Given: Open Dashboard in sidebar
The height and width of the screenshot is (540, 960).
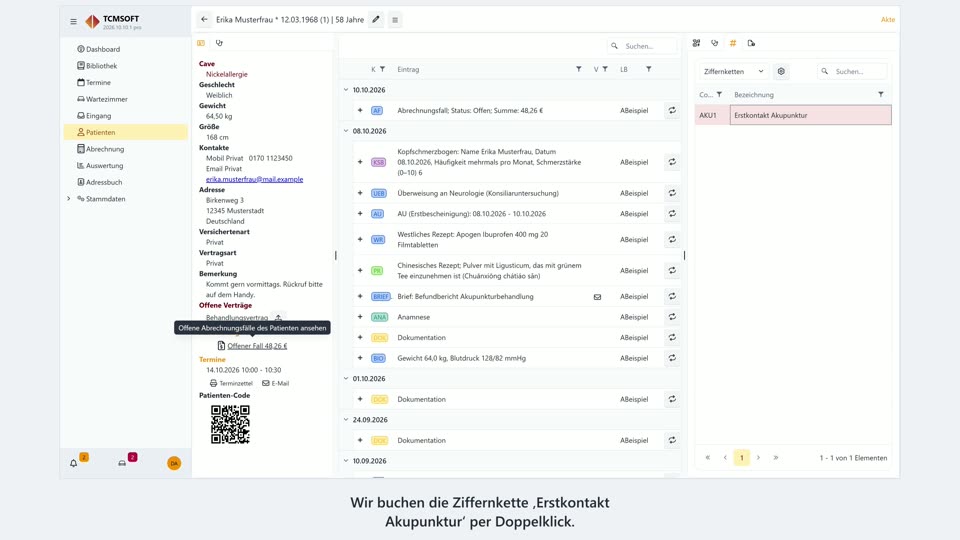Looking at the screenshot, I should point(126,49).
